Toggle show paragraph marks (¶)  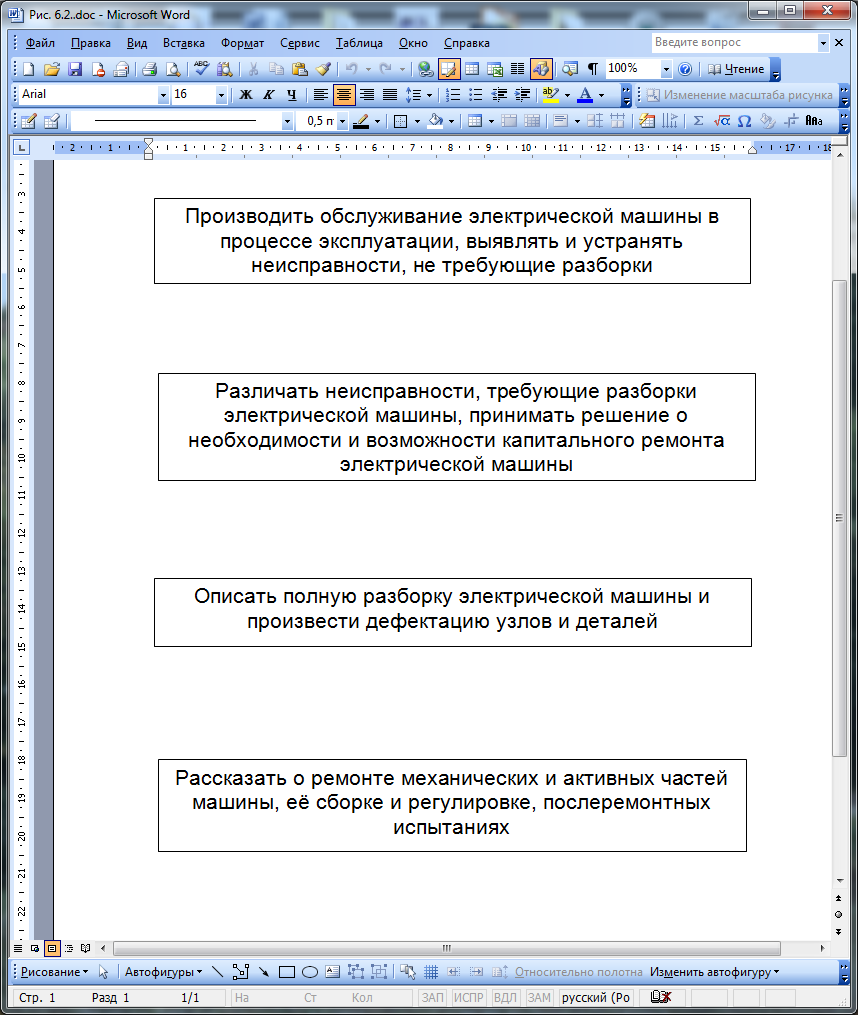(593, 69)
